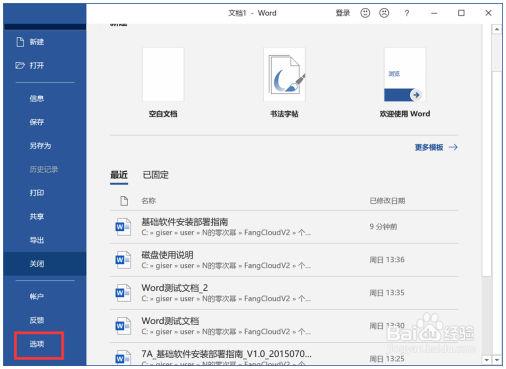Viewport: 506px width, 369px height.
Task: Click the 新建 page icon in sidebar
Action: click(20, 42)
